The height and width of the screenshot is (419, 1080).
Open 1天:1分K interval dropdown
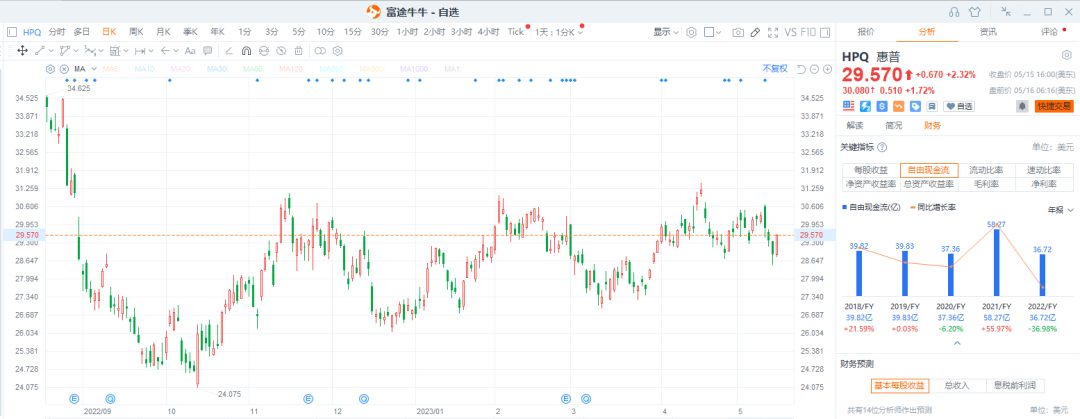(559, 32)
